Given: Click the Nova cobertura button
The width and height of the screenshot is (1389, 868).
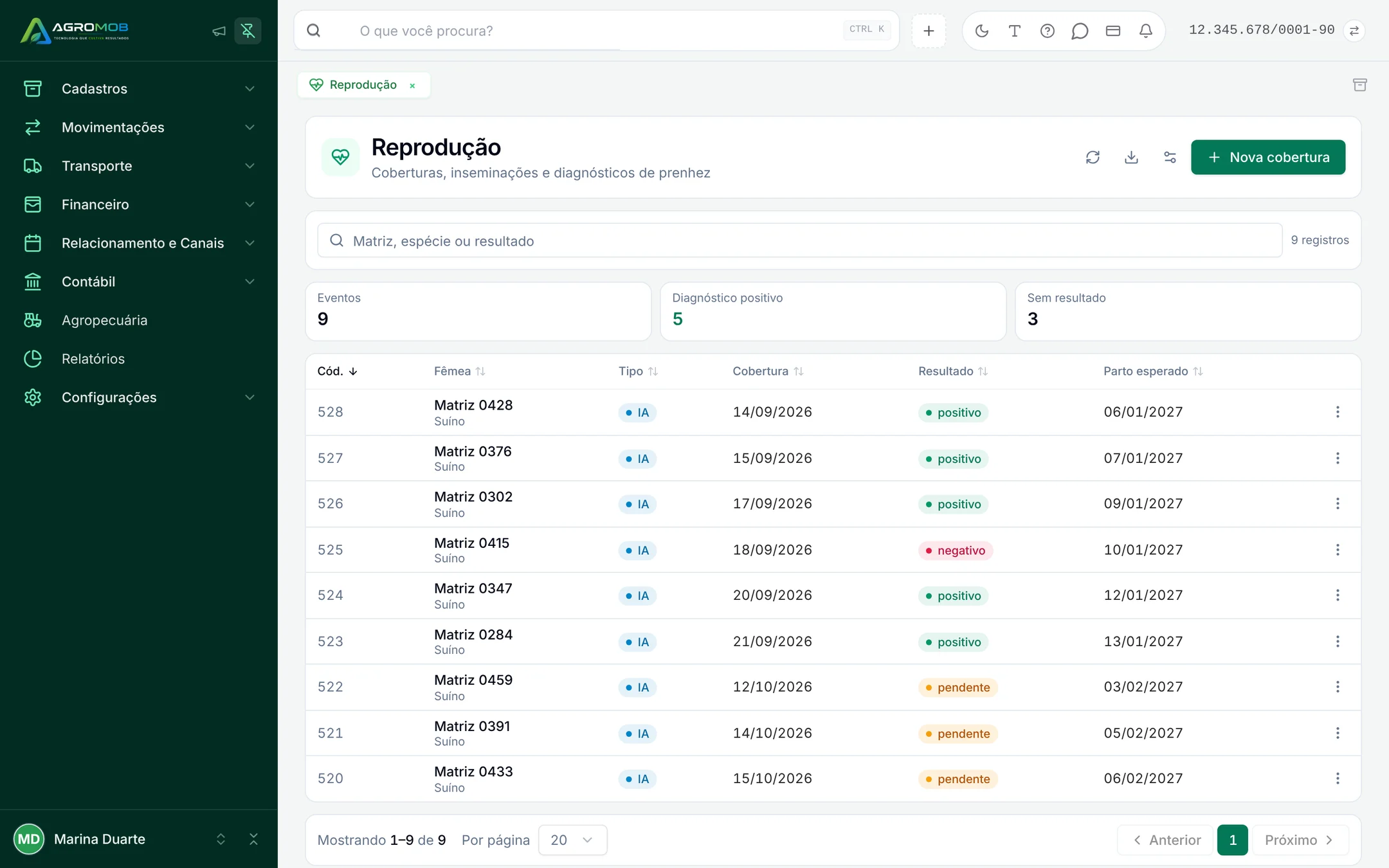Looking at the screenshot, I should (x=1267, y=157).
